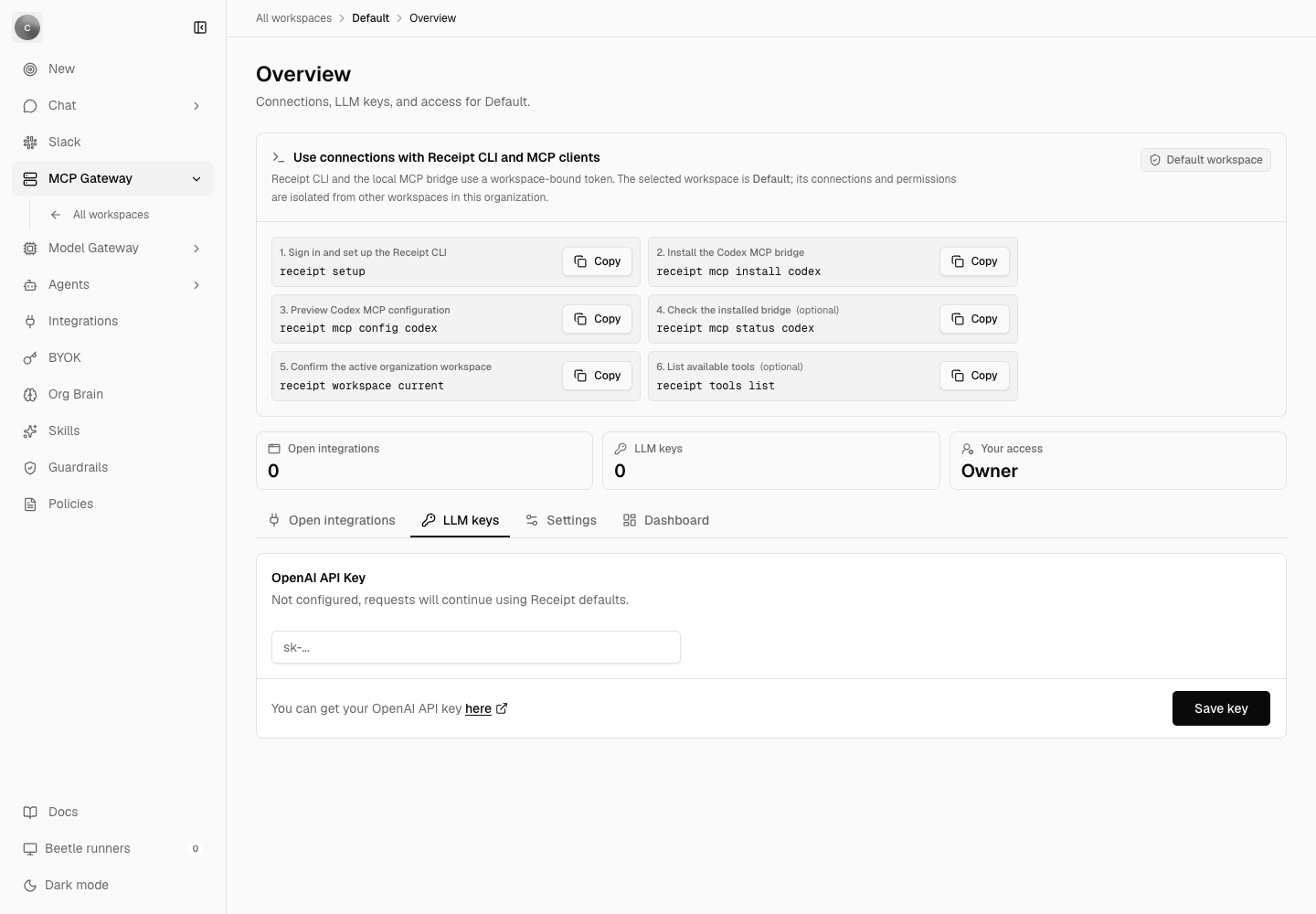Collapse the MCP Gateway chevron
Image resolution: width=1316 pixels, height=914 pixels.
196,179
